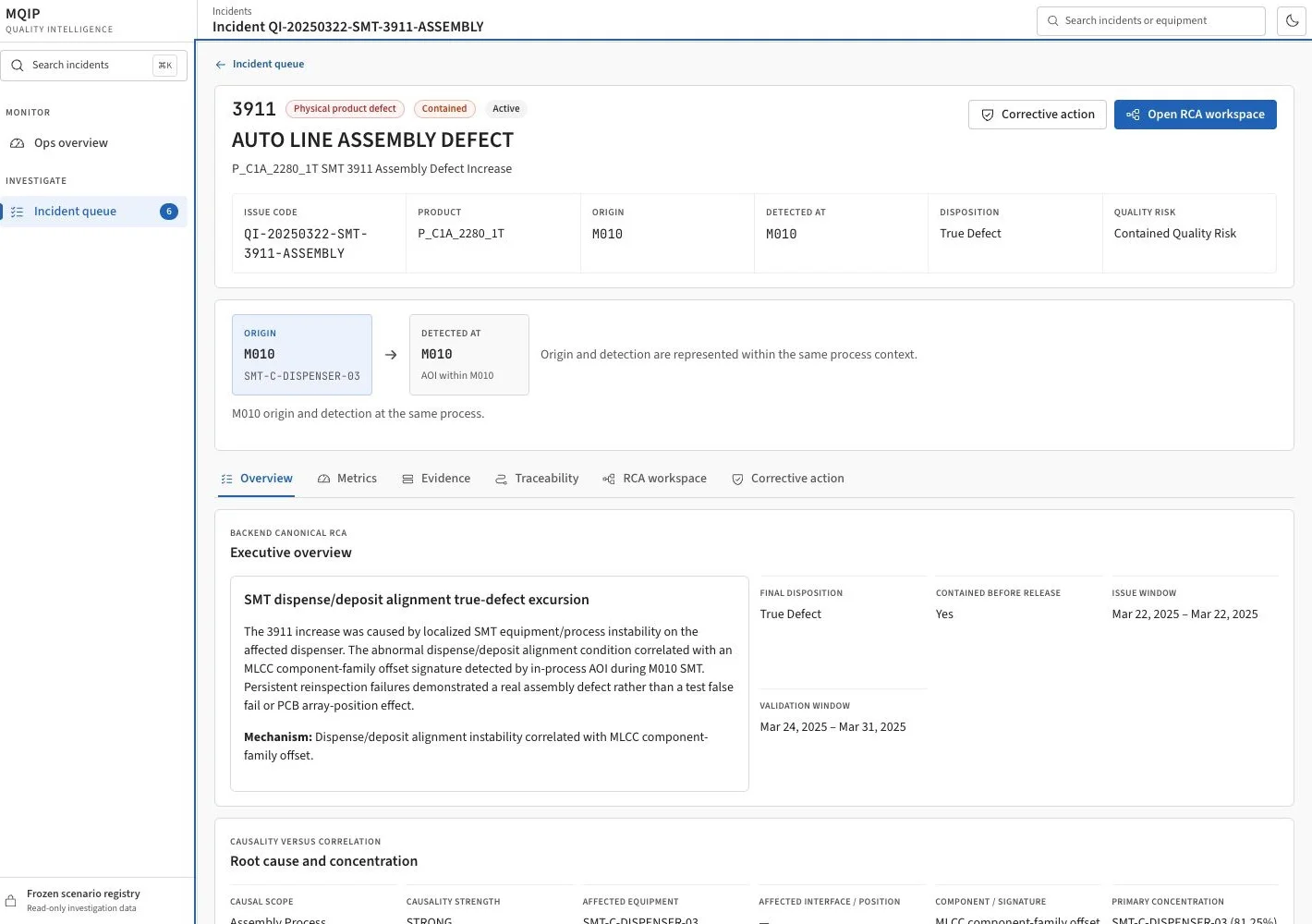Click the RCA workspace tab workflow icon
The height and width of the screenshot is (924, 1312).
[609, 480]
